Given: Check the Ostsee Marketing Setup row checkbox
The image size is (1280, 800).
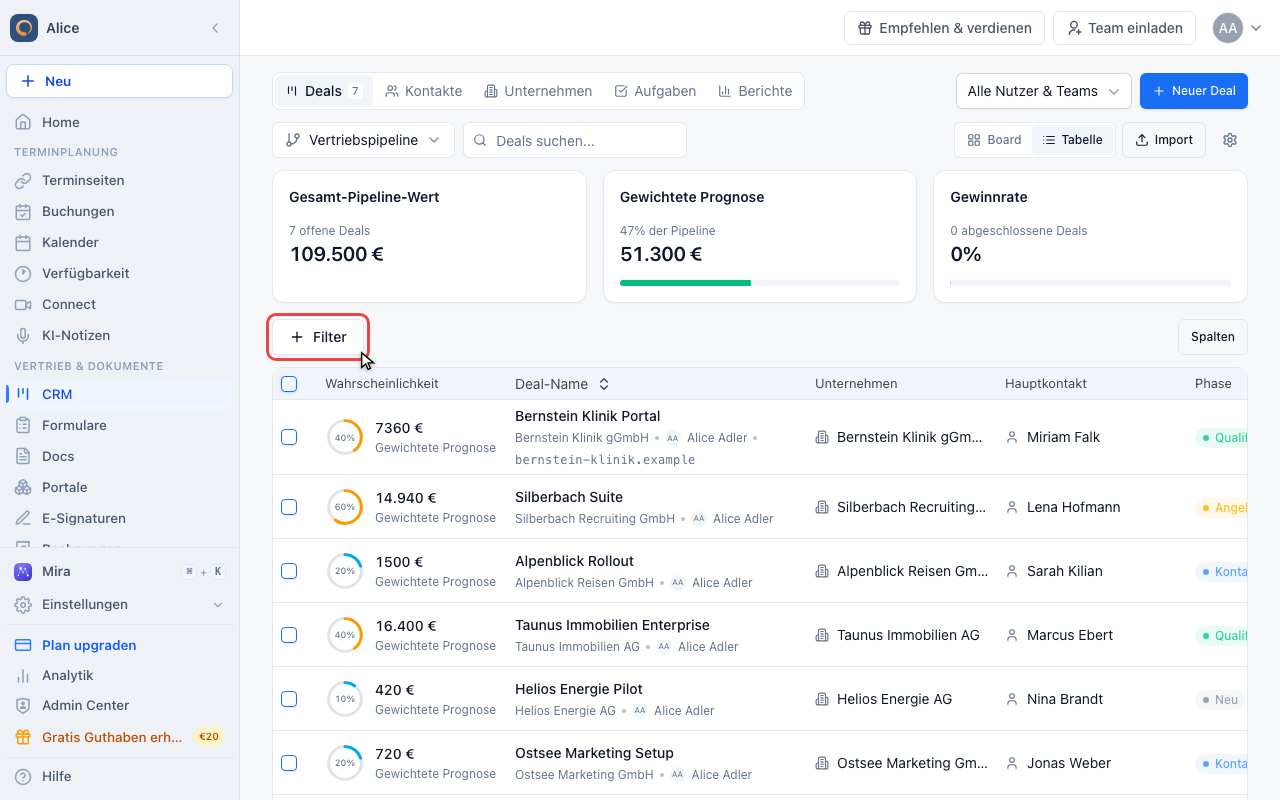Looking at the screenshot, I should 289,763.
